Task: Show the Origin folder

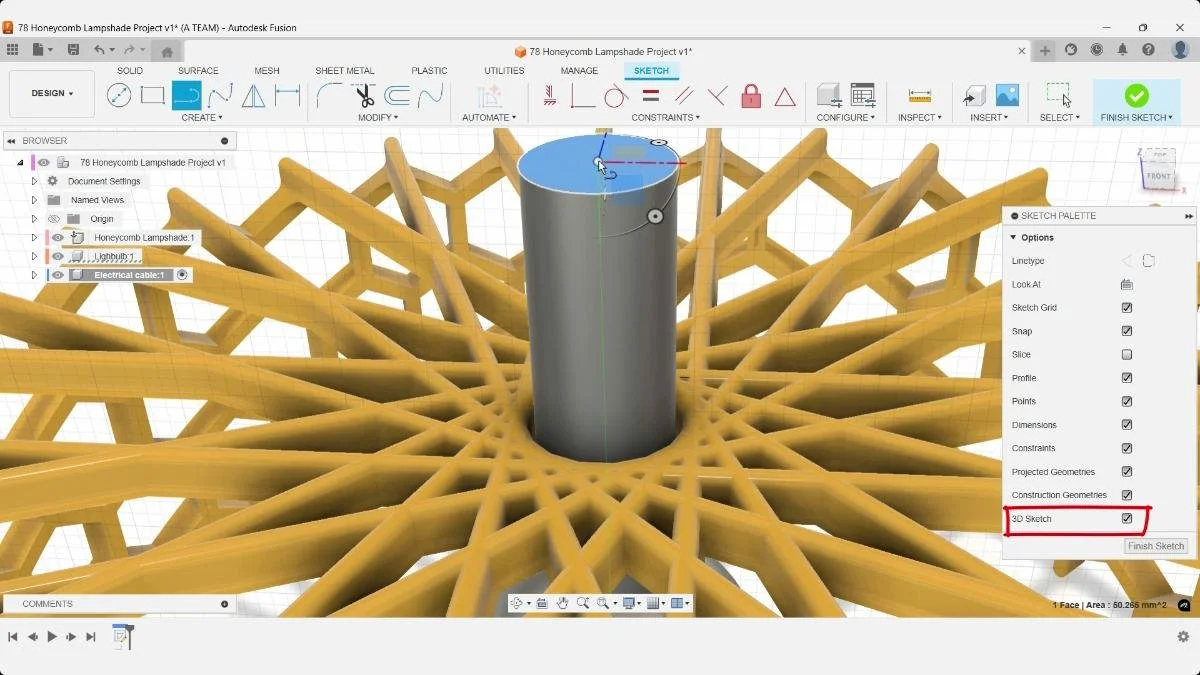Action: coord(55,219)
